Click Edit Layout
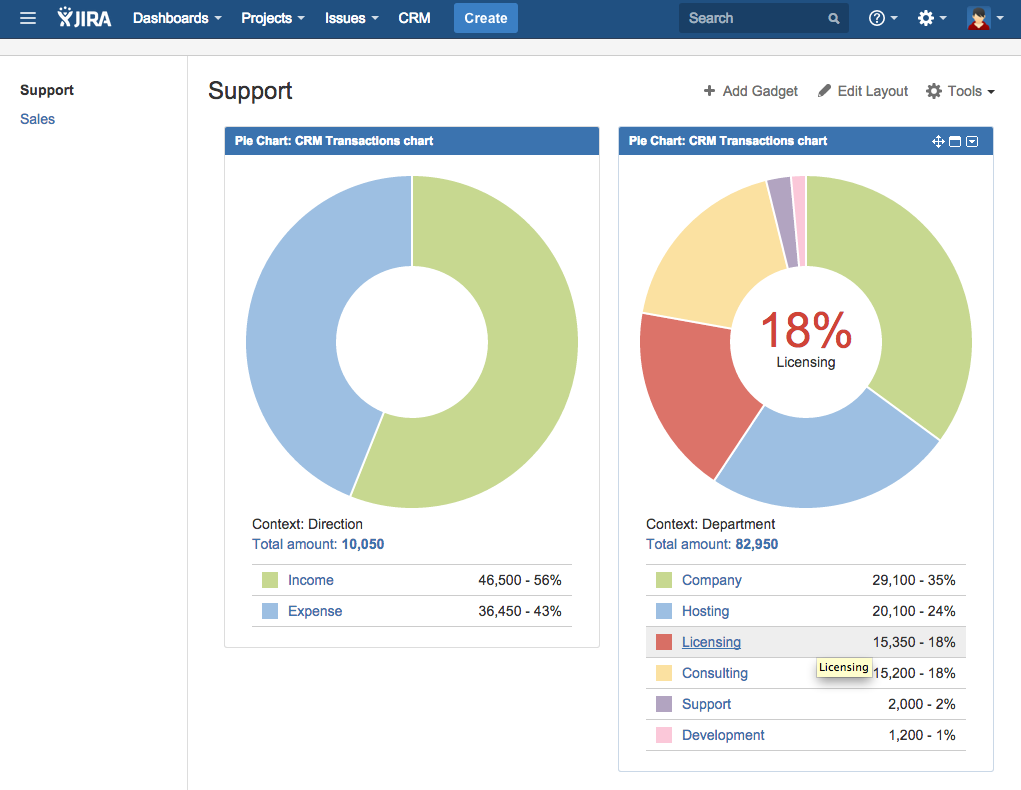This screenshot has width=1021, height=790. [x=863, y=91]
